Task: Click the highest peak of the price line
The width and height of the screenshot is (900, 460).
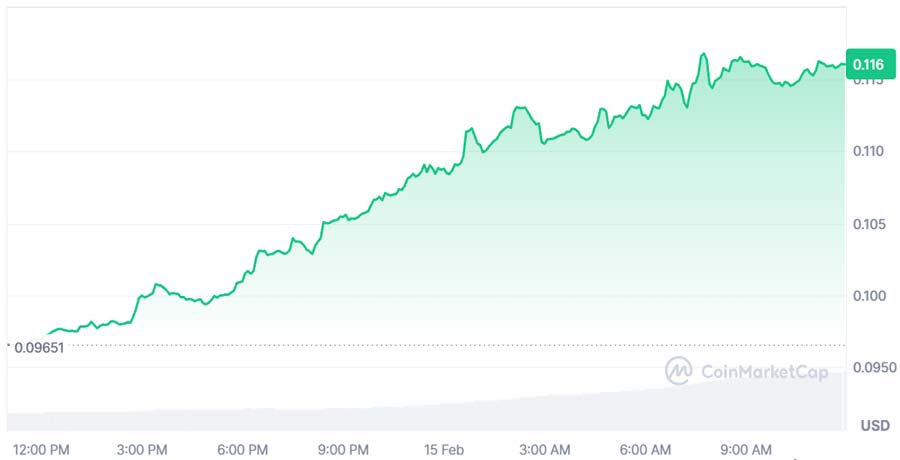Action: coord(704,54)
